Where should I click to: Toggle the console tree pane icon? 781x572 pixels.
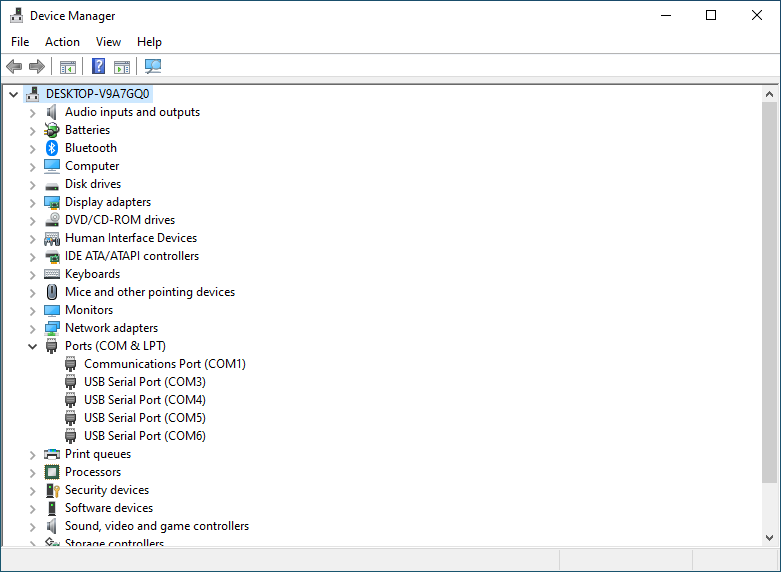[68, 66]
